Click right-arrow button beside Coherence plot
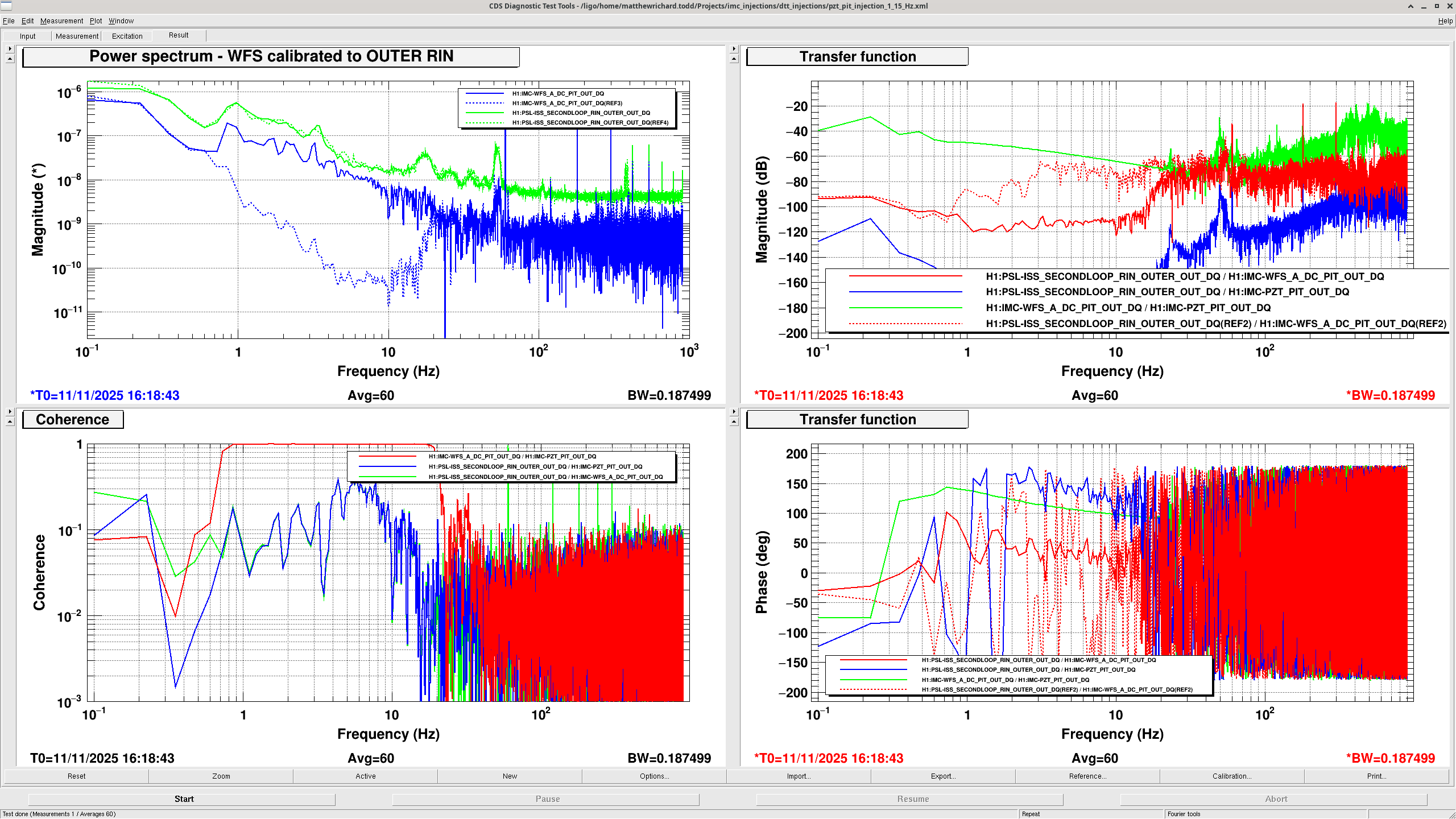Viewport: 1456px width, 819px height. coord(10,412)
